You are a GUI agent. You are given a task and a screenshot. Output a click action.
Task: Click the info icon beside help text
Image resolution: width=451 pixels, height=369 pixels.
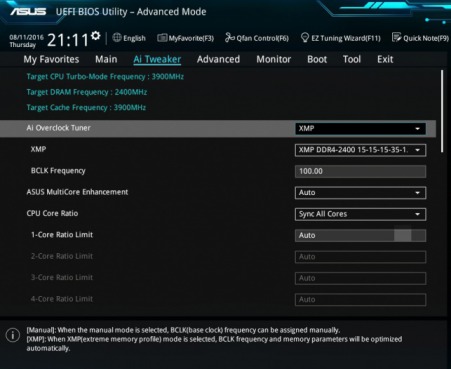pyautogui.click(x=13, y=335)
